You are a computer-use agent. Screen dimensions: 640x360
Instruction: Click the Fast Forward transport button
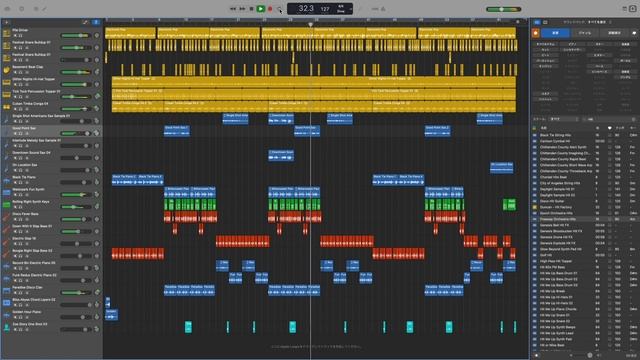coord(242,9)
